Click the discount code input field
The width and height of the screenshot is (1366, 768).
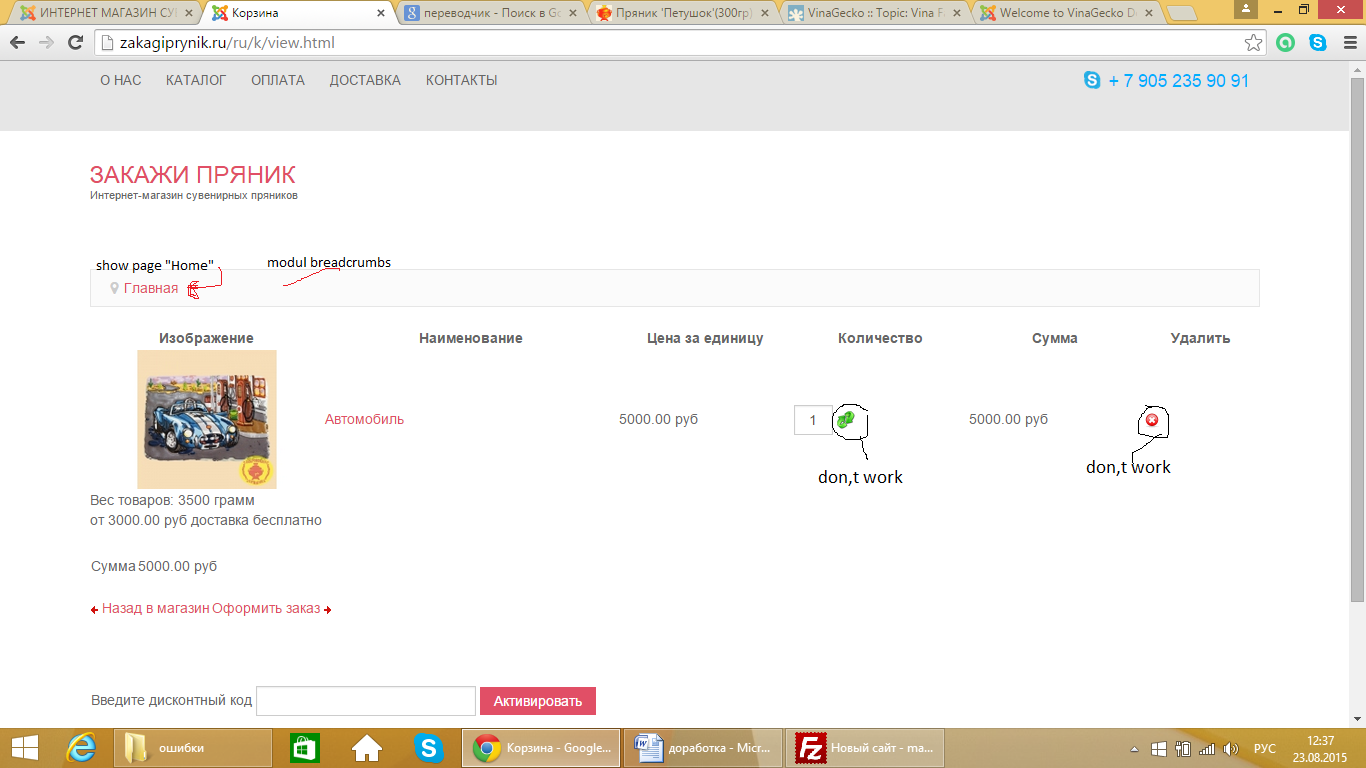tap(365, 701)
